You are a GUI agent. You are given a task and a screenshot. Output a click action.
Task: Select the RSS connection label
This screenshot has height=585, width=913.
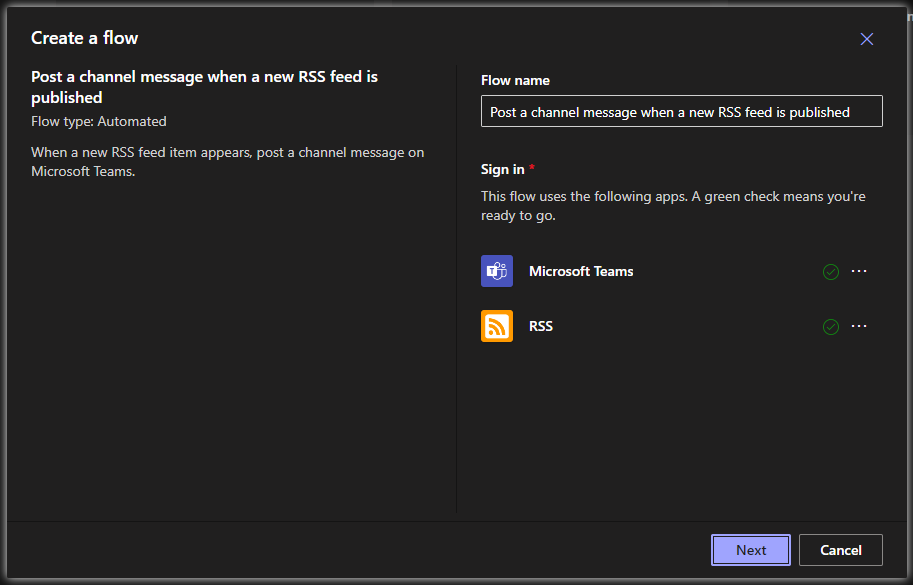(x=540, y=326)
